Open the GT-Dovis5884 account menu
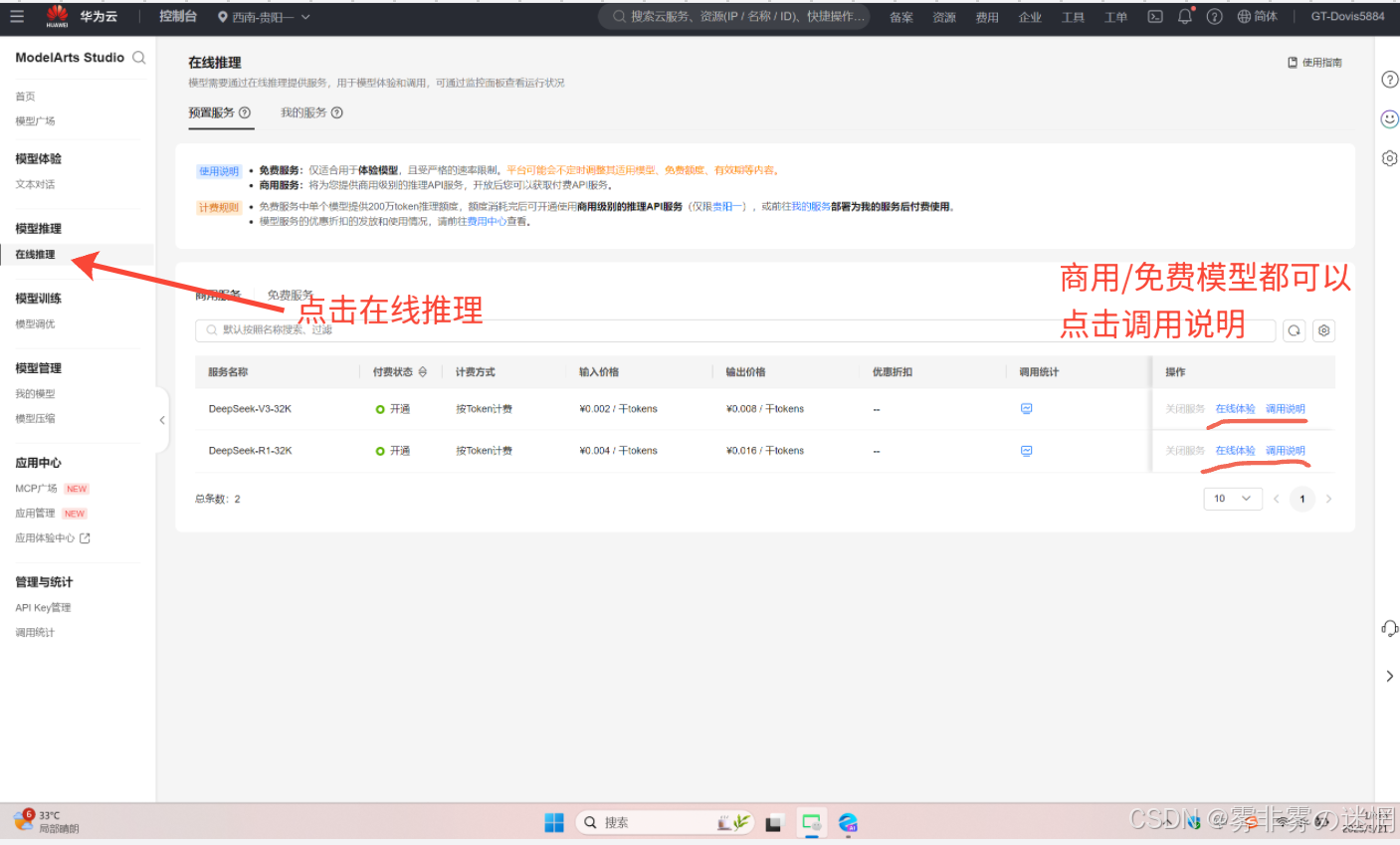Image resolution: width=1400 pixels, height=845 pixels. (x=1347, y=16)
